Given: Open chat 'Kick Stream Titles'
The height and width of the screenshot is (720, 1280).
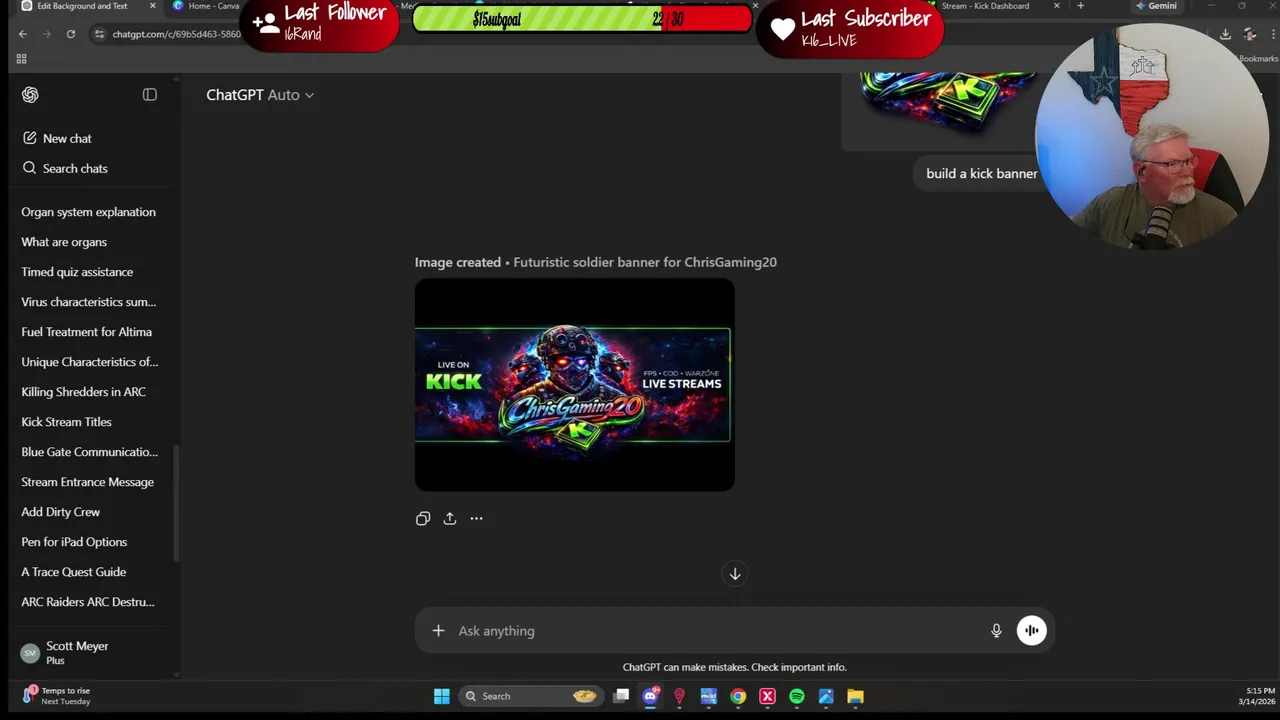Looking at the screenshot, I should point(66,422).
